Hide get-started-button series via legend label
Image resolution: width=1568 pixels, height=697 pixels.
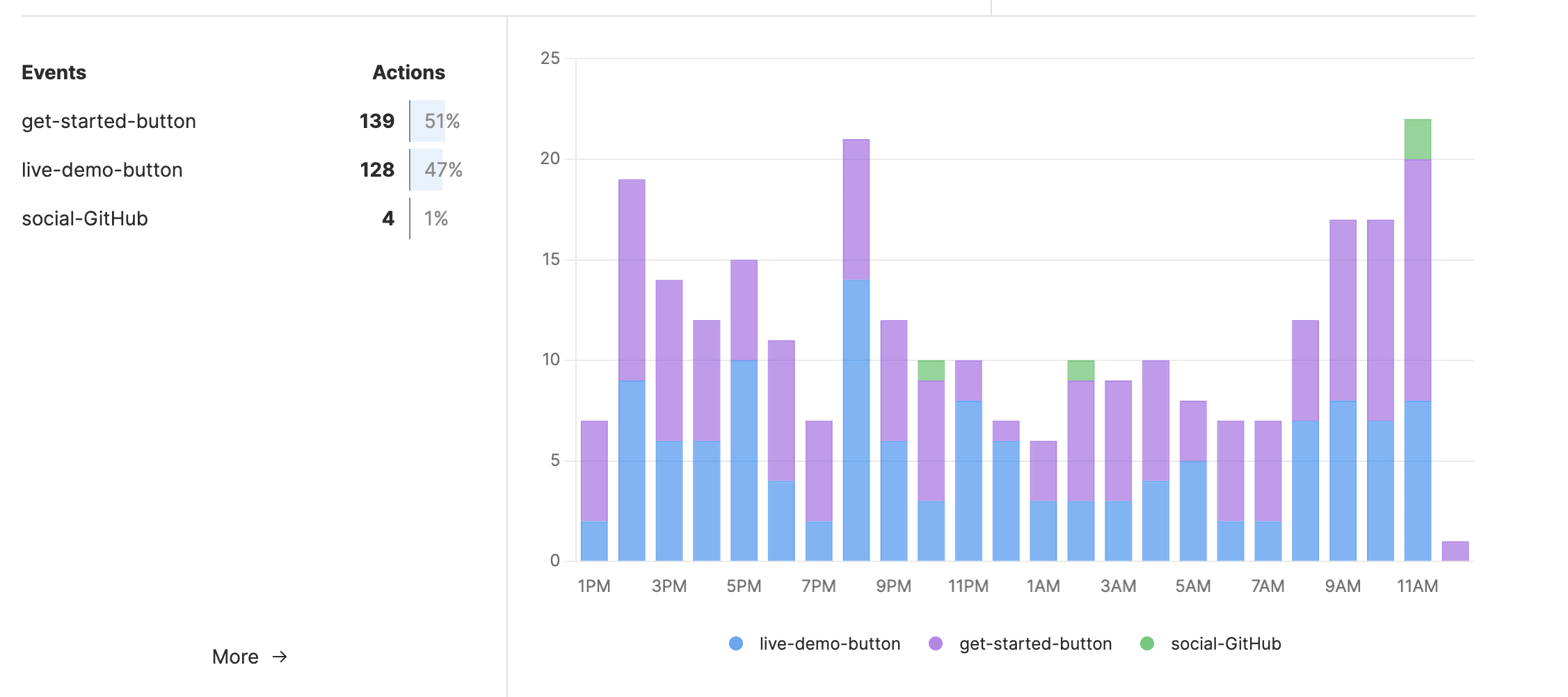pos(1035,644)
